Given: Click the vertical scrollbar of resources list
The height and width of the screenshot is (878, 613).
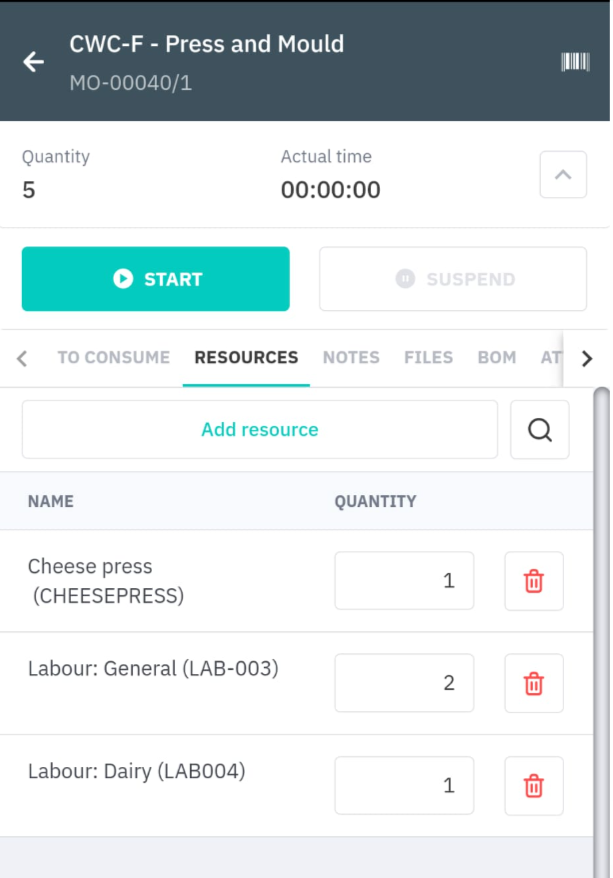Looking at the screenshot, I should [601, 633].
